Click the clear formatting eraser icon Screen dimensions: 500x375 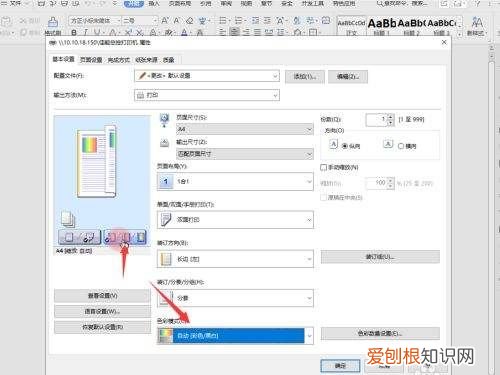[190, 21]
